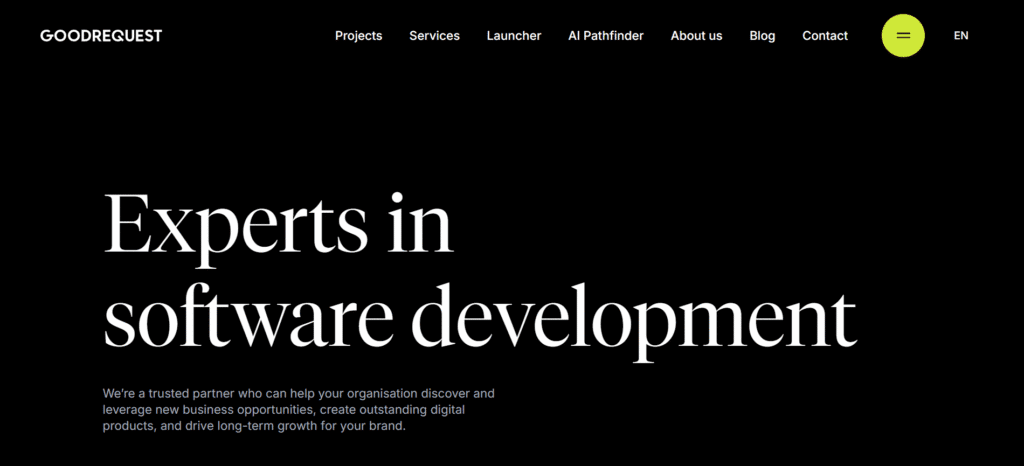Visit the Blog section

point(762,36)
